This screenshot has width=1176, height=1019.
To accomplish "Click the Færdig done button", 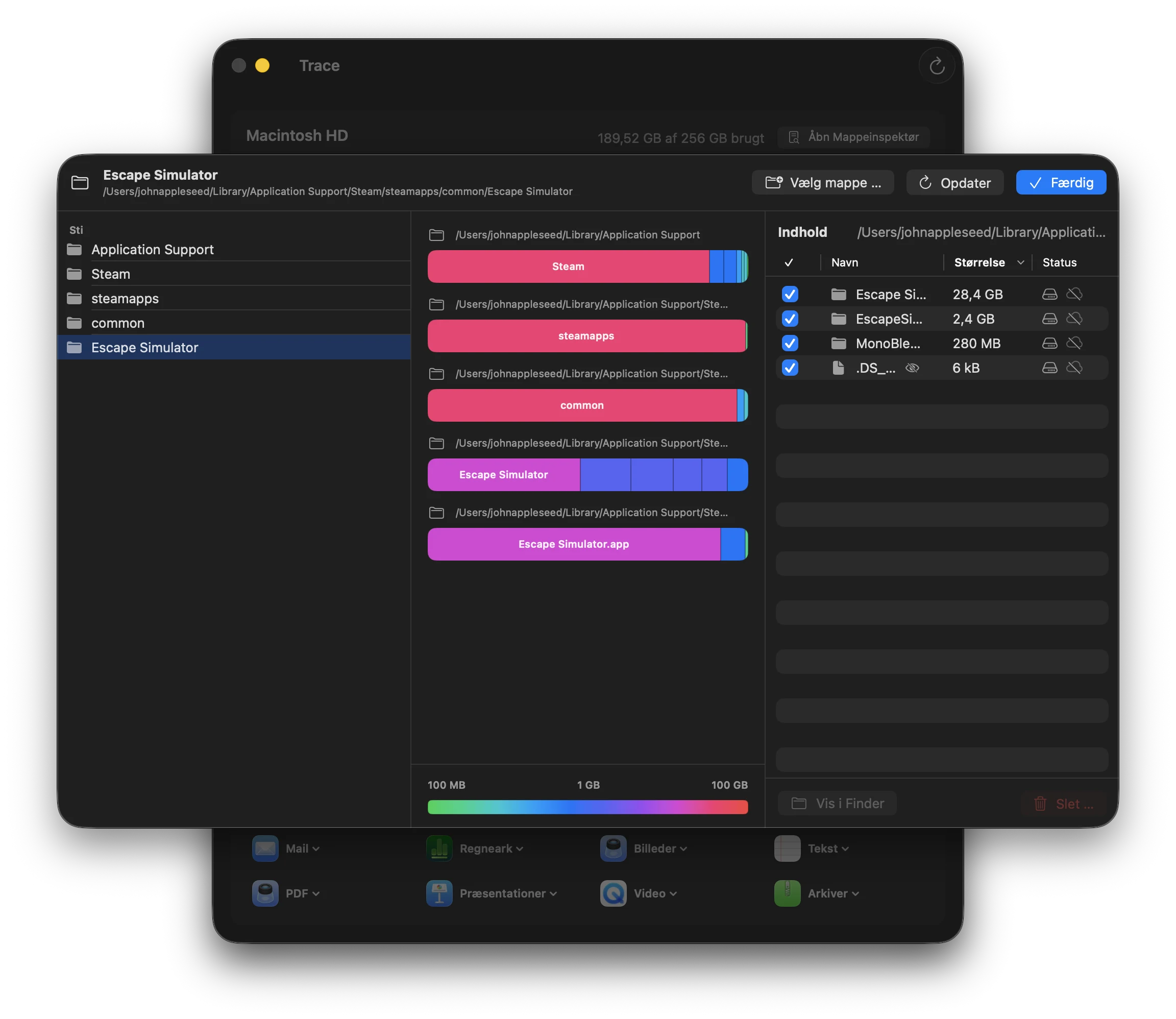I will tap(1061, 183).
